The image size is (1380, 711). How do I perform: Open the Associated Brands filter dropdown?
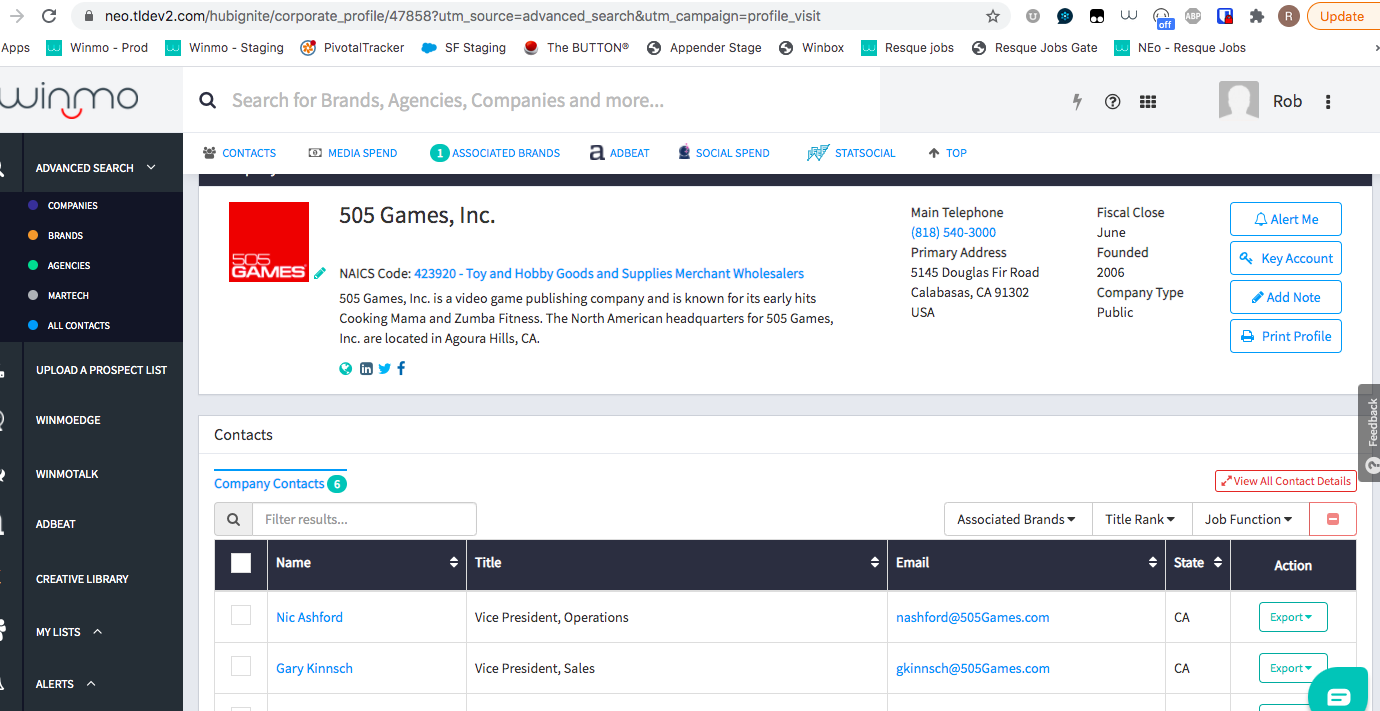(1017, 519)
